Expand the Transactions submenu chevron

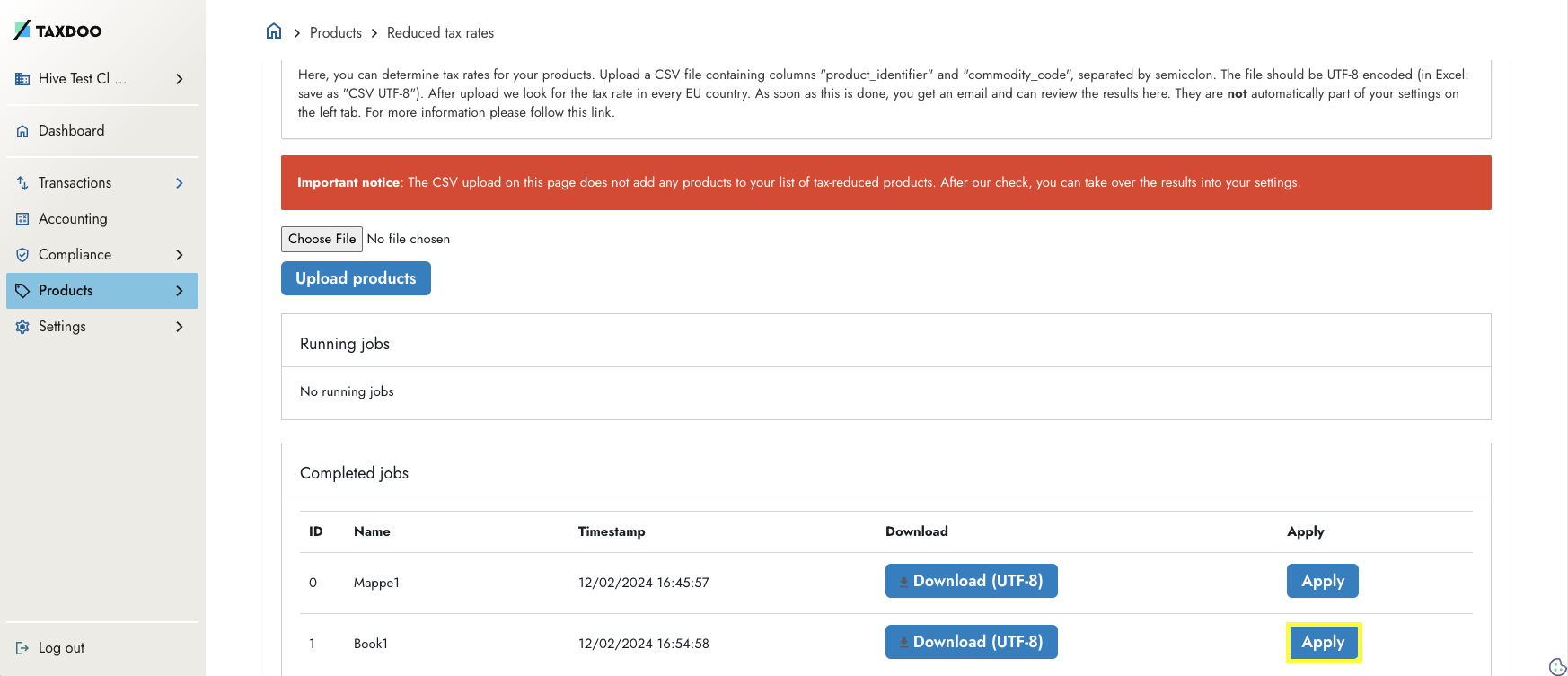pyautogui.click(x=180, y=183)
